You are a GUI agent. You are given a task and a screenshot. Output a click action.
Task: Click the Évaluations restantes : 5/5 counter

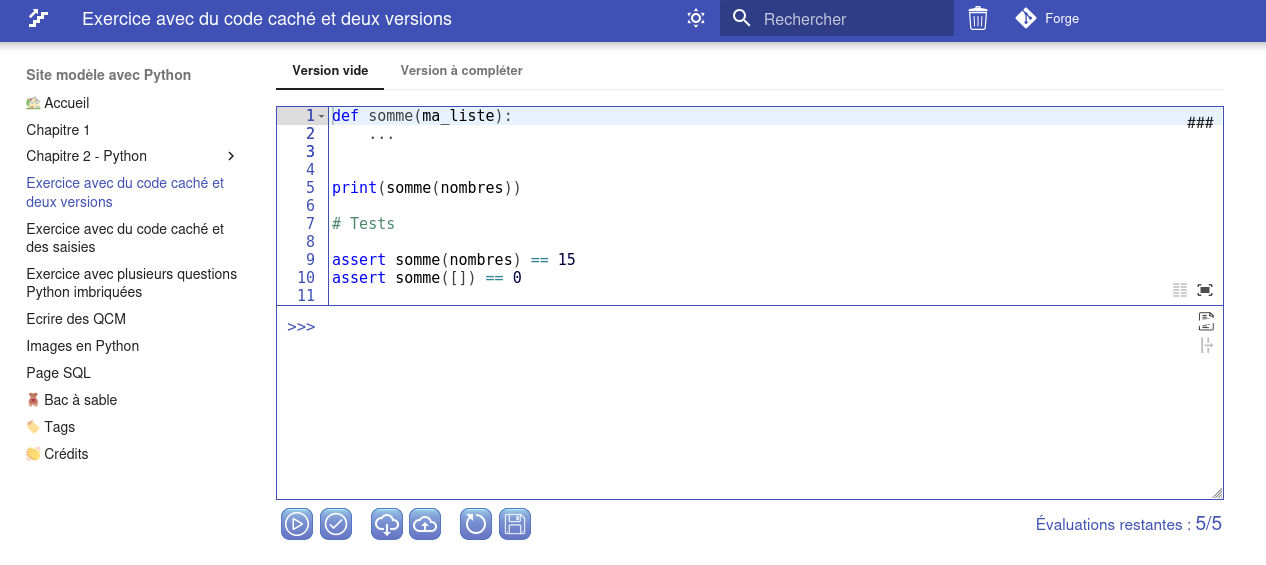[x=1129, y=524]
